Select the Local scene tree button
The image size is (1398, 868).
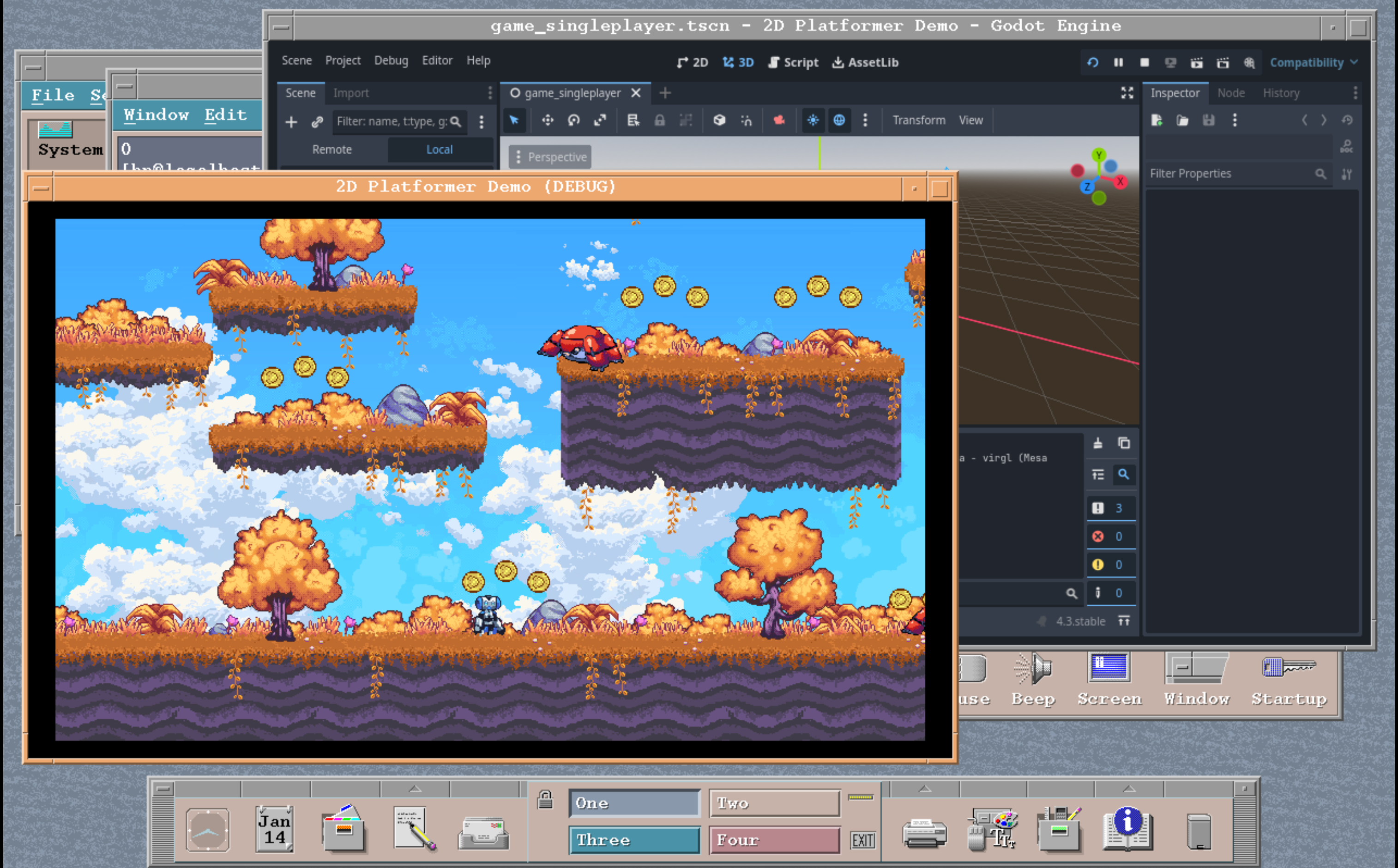pos(440,149)
